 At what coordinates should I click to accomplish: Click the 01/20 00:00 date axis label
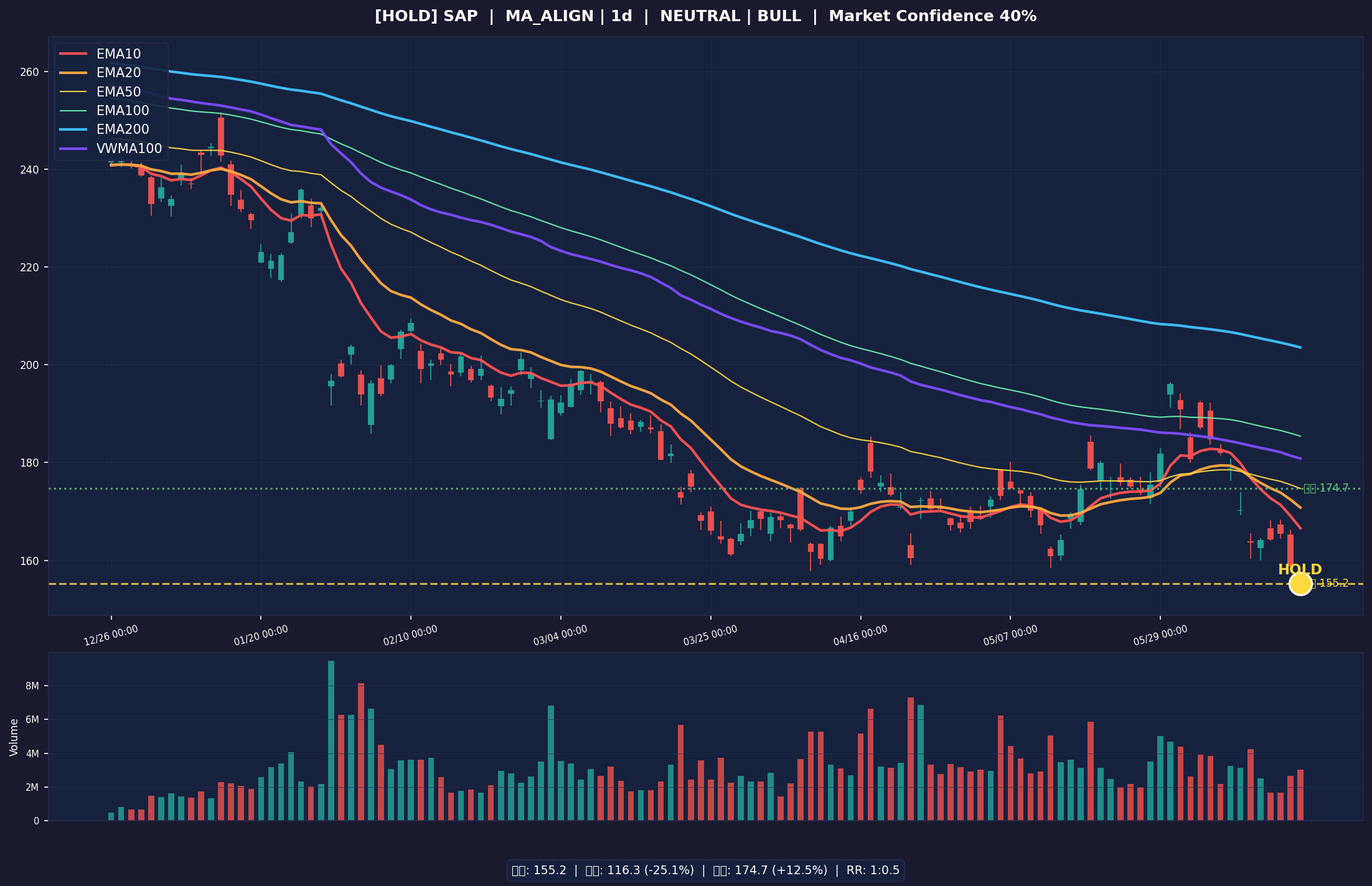tap(261, 635)
